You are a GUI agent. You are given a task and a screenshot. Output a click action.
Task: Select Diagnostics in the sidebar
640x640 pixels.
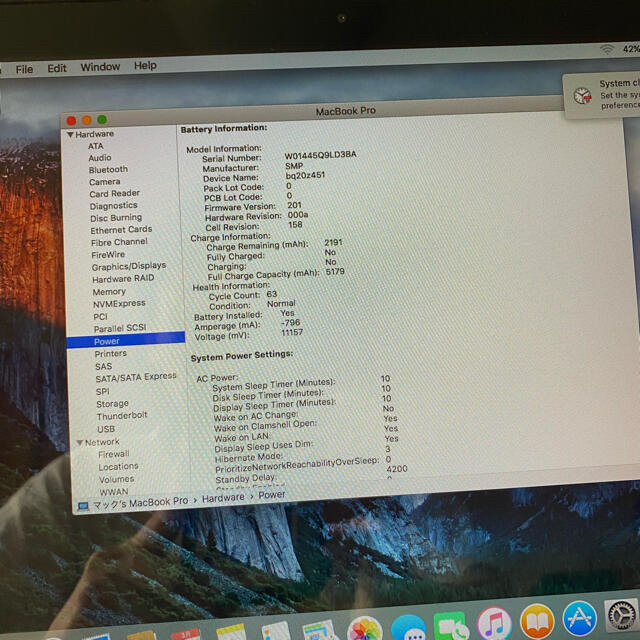click(113, 206)
